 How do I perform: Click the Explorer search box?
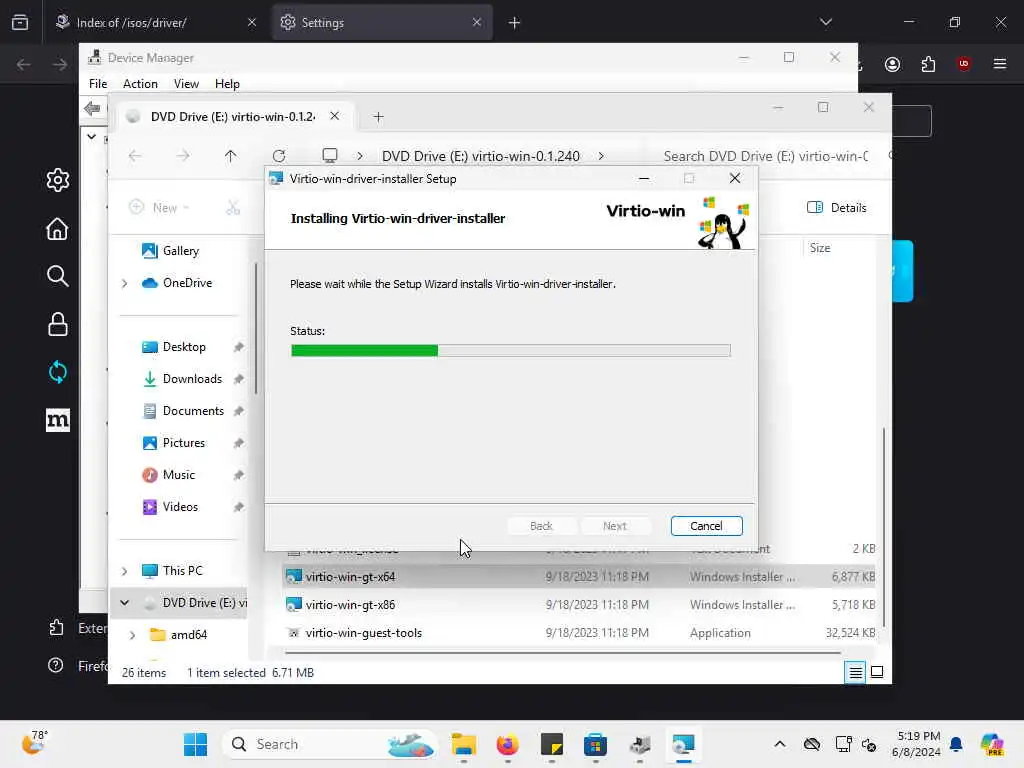[x=773, y=156]
